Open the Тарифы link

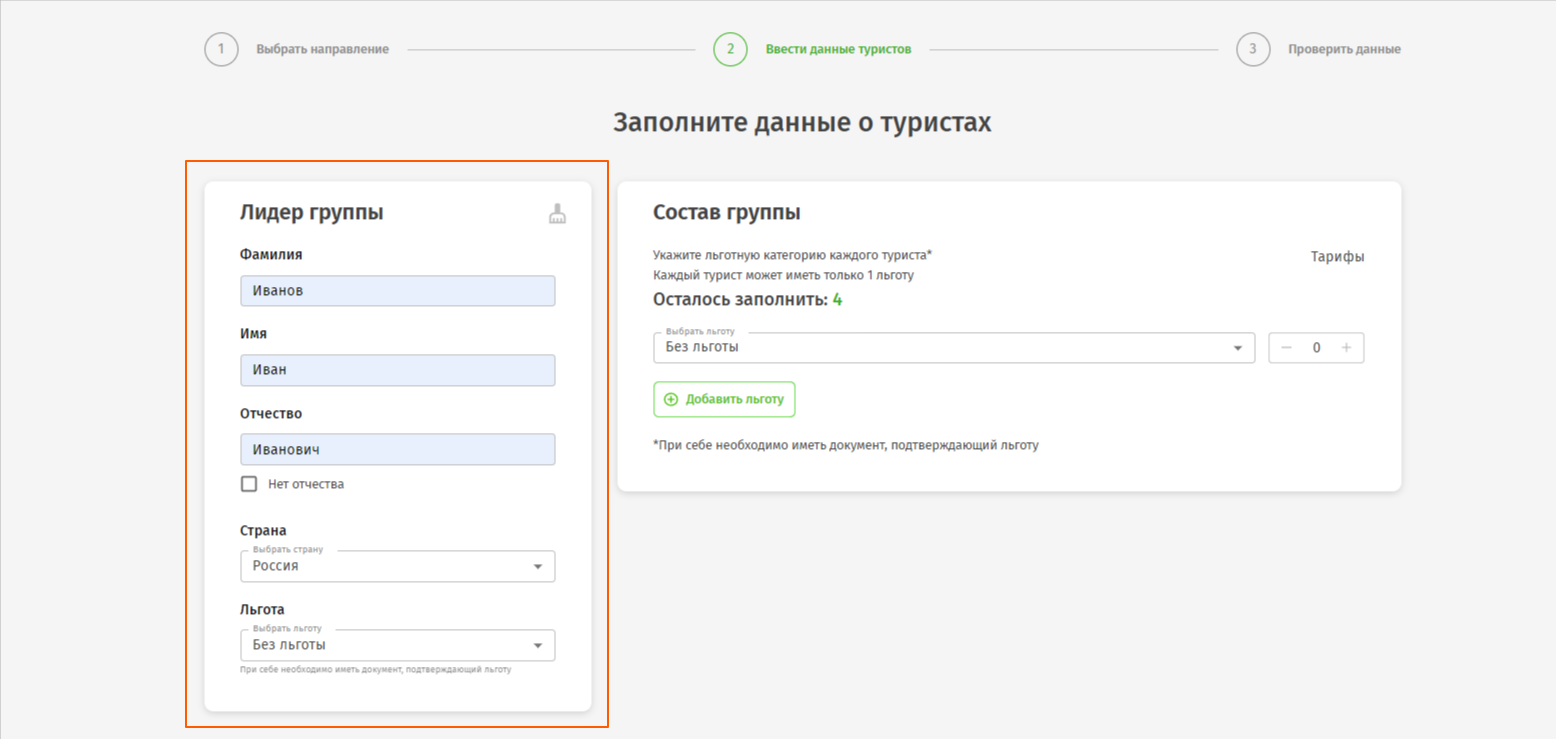tap(1337, 257)
